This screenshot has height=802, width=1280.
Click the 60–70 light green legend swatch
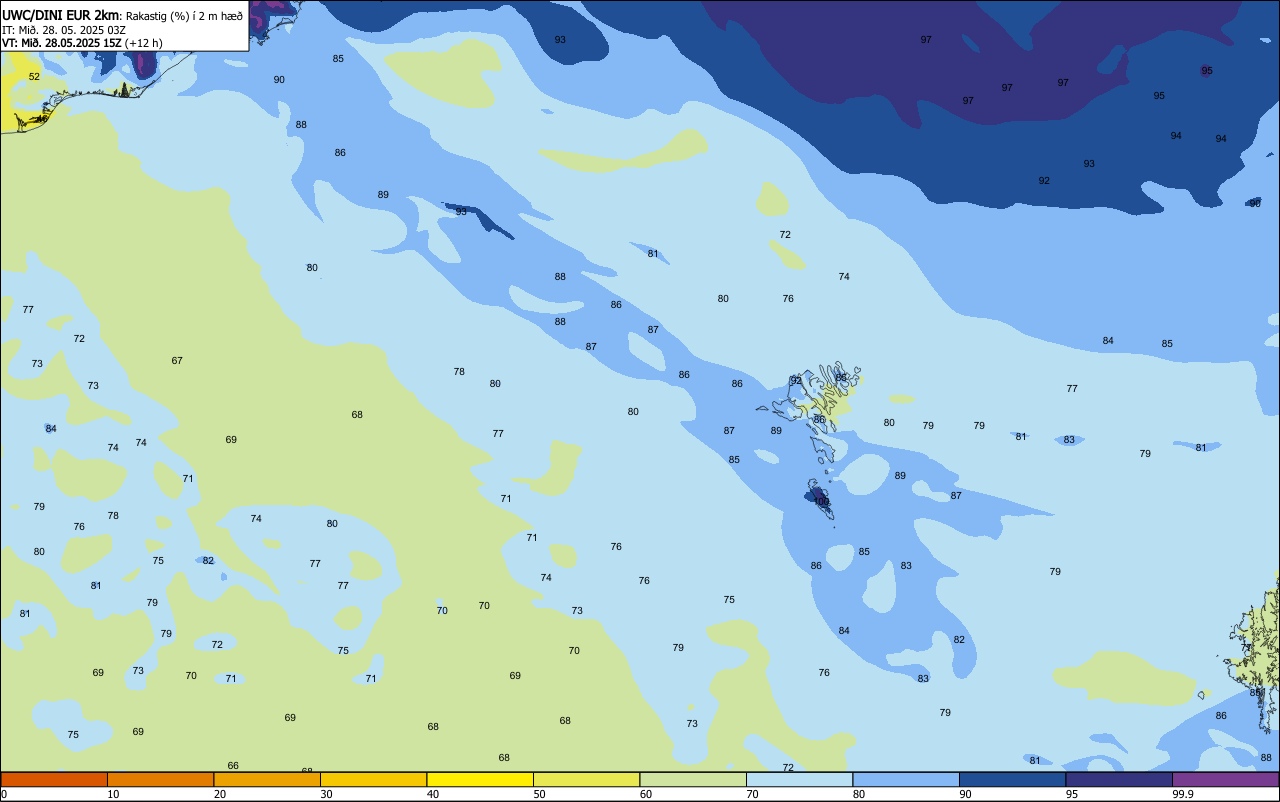(x=693, y=779)
